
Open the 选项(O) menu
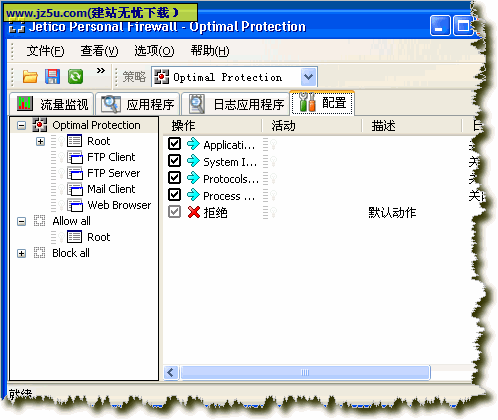click(x=154, y=51)
